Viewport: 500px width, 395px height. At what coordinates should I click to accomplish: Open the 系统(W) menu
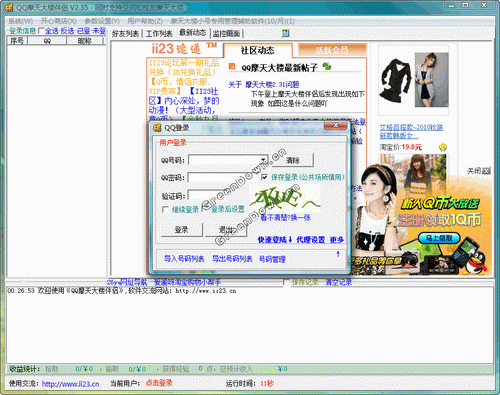click(21, 21)
